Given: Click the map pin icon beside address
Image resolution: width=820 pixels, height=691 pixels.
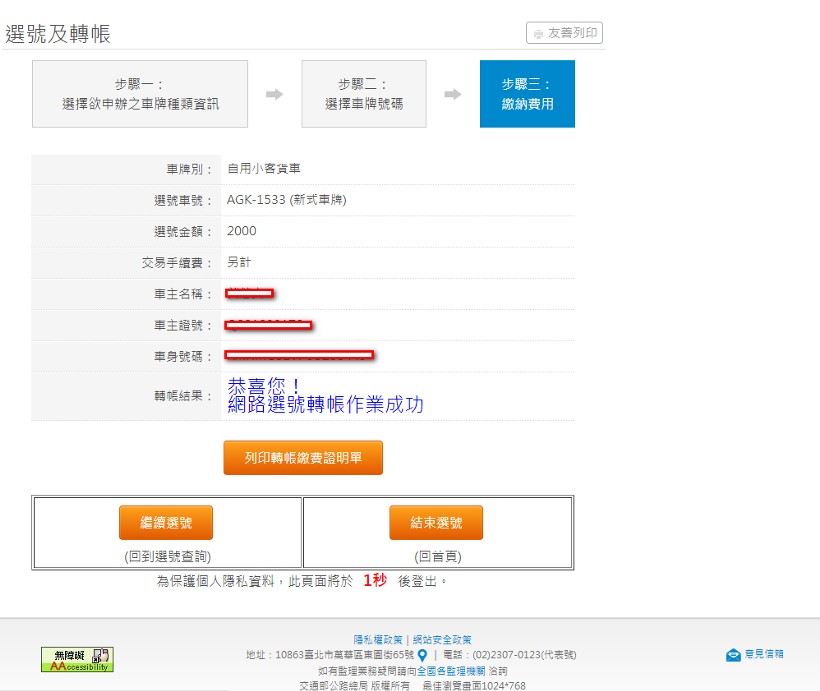Looking at the screenshot, I should [422, 655].
